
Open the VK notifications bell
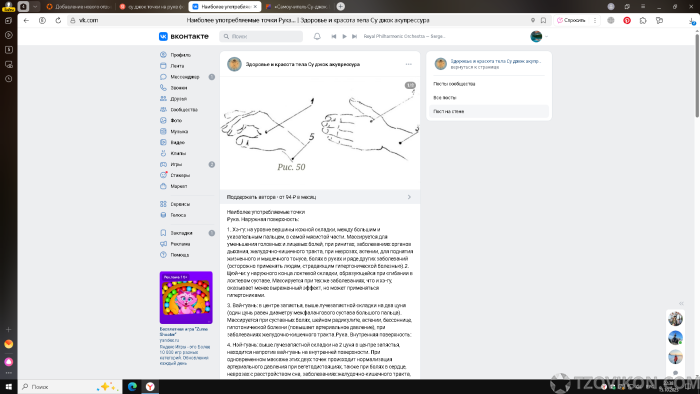317,36
